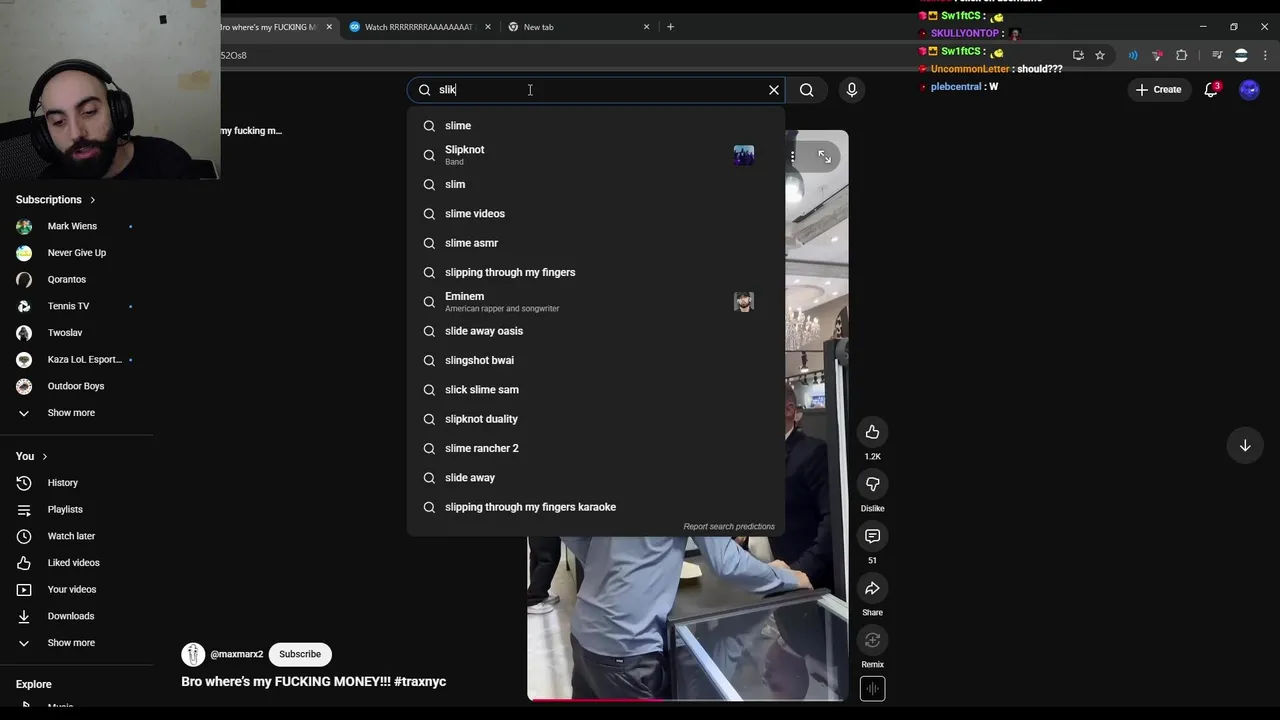Open Mark Wiens subscription
This screenshot has width=1280, height=720.
pos(75,226)
